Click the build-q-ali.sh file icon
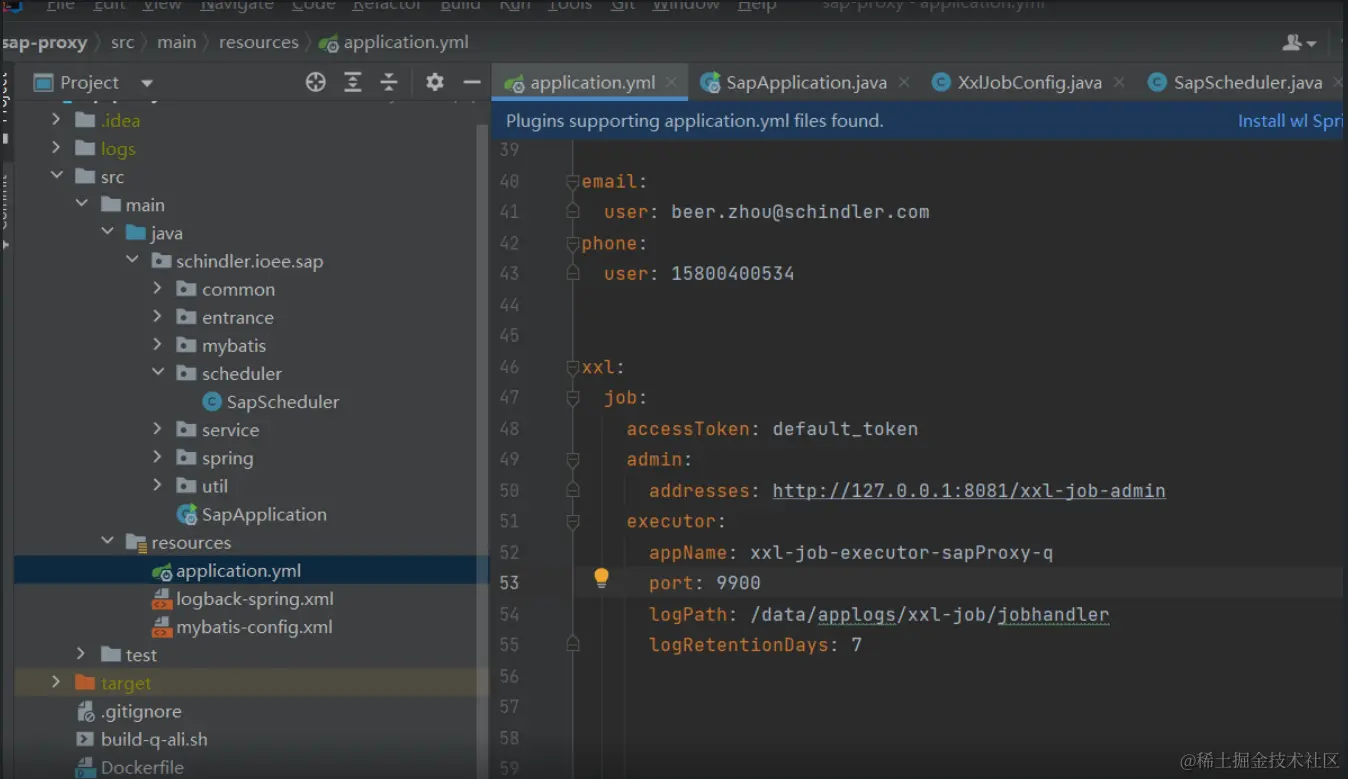1348x779 pixels. (86, 740)
